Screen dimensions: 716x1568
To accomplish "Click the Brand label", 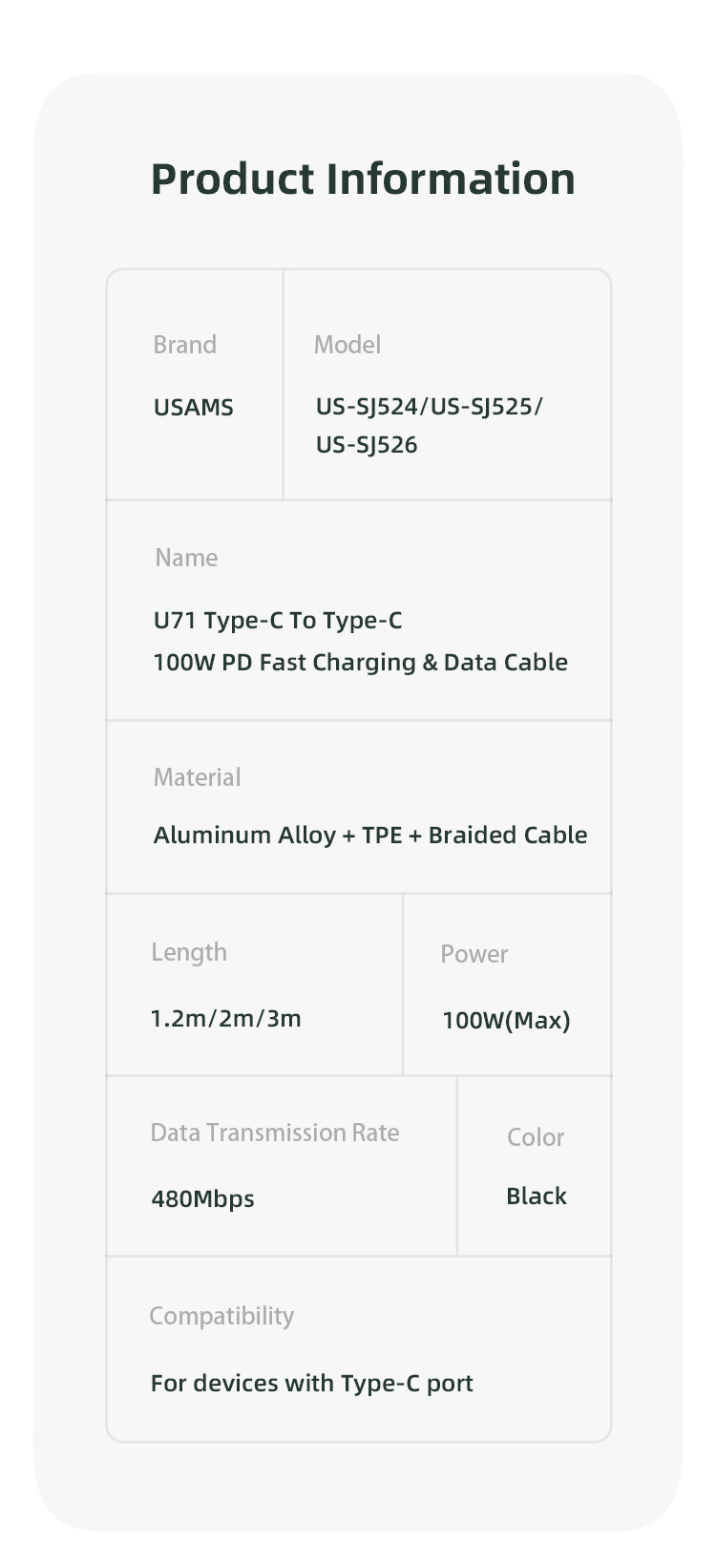I will [x=184, y=345].
